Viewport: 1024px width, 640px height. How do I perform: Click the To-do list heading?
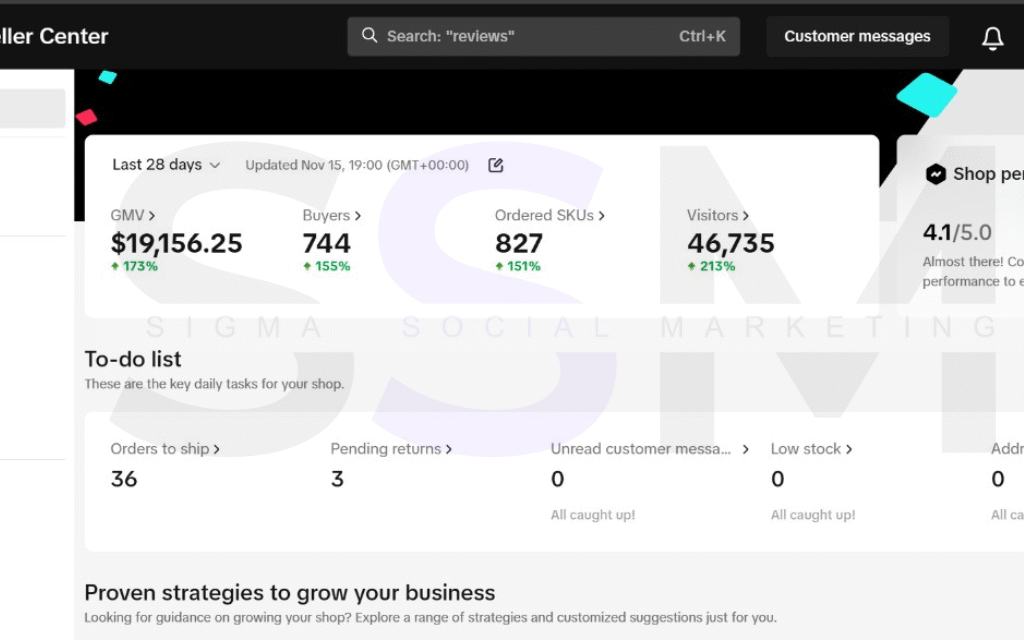pyautogui.click(x=133, y=359)
